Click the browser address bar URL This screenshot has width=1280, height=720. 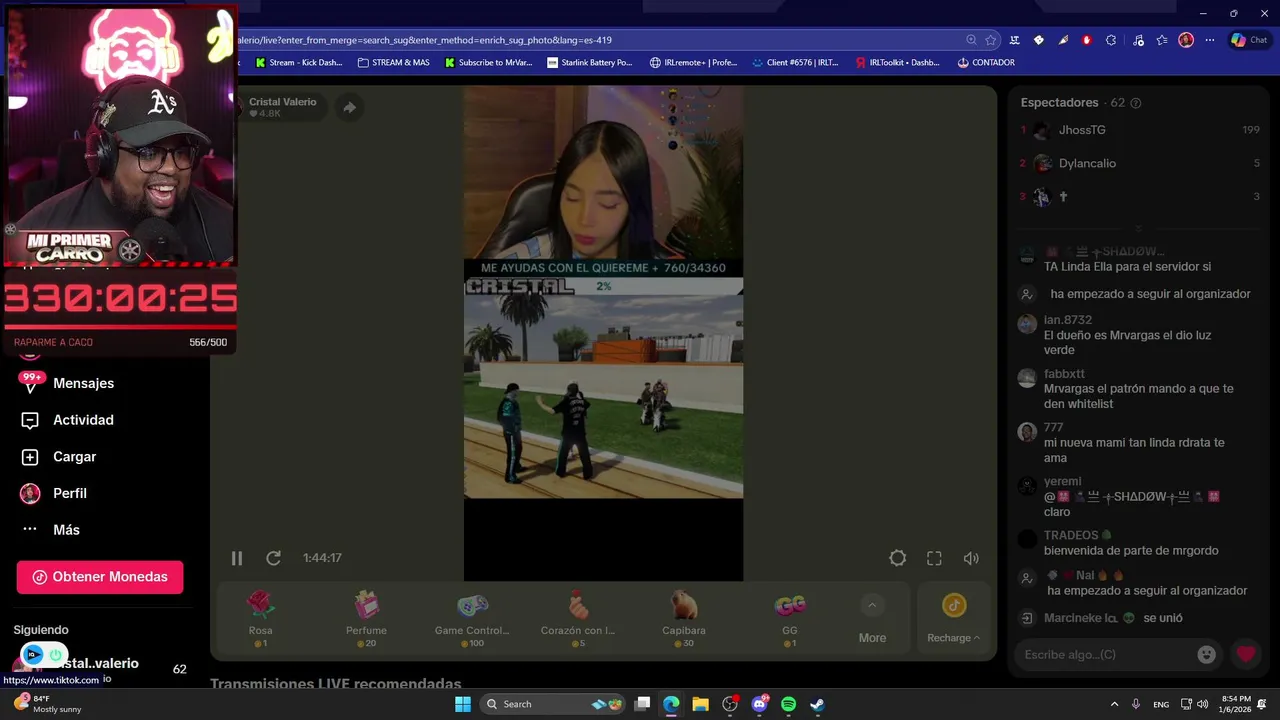point(425,40)
